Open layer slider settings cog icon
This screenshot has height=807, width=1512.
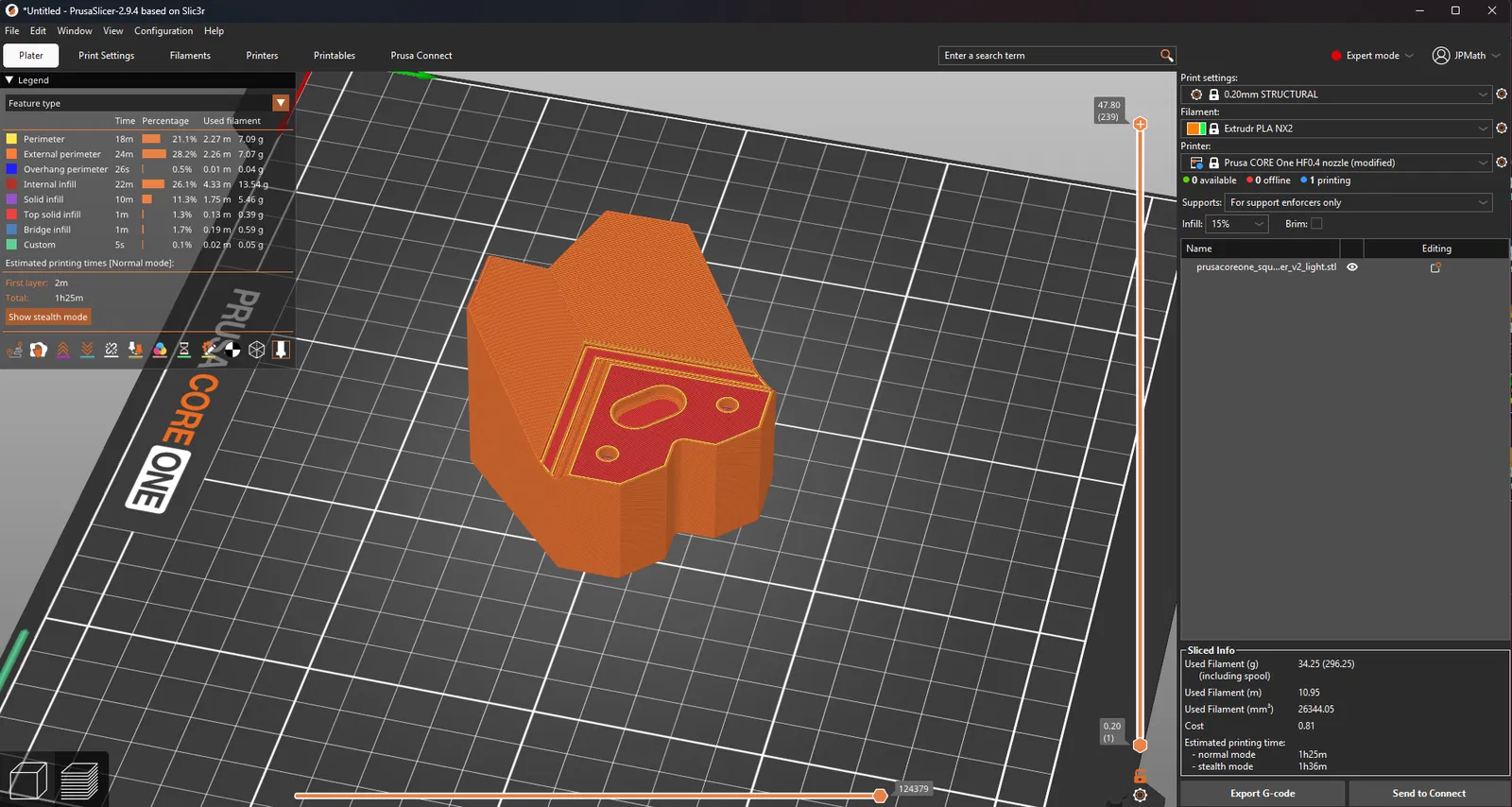[1140, 795]
